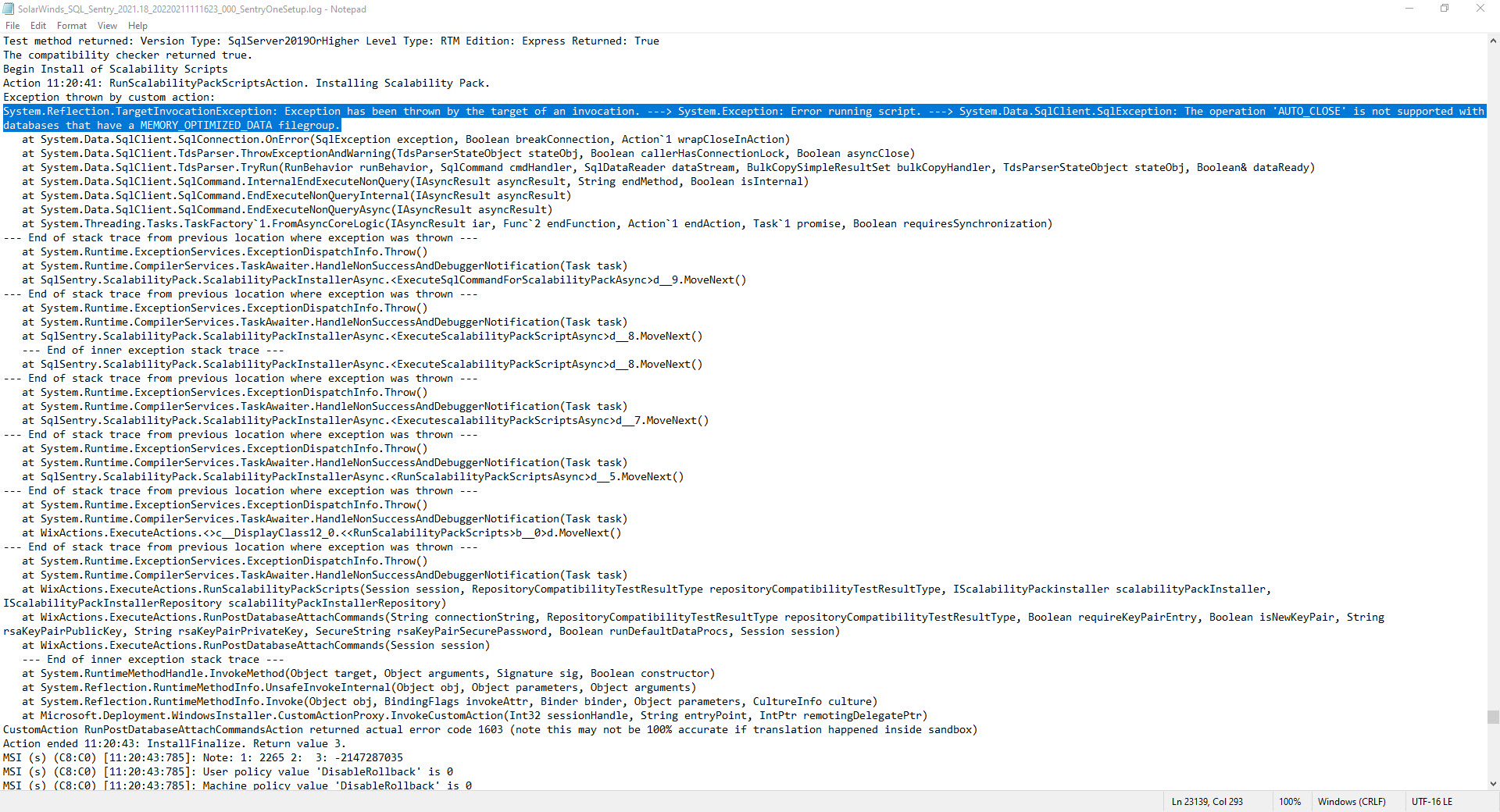Click the zoom level indicator showing 100%

(x=1289, y=801)
